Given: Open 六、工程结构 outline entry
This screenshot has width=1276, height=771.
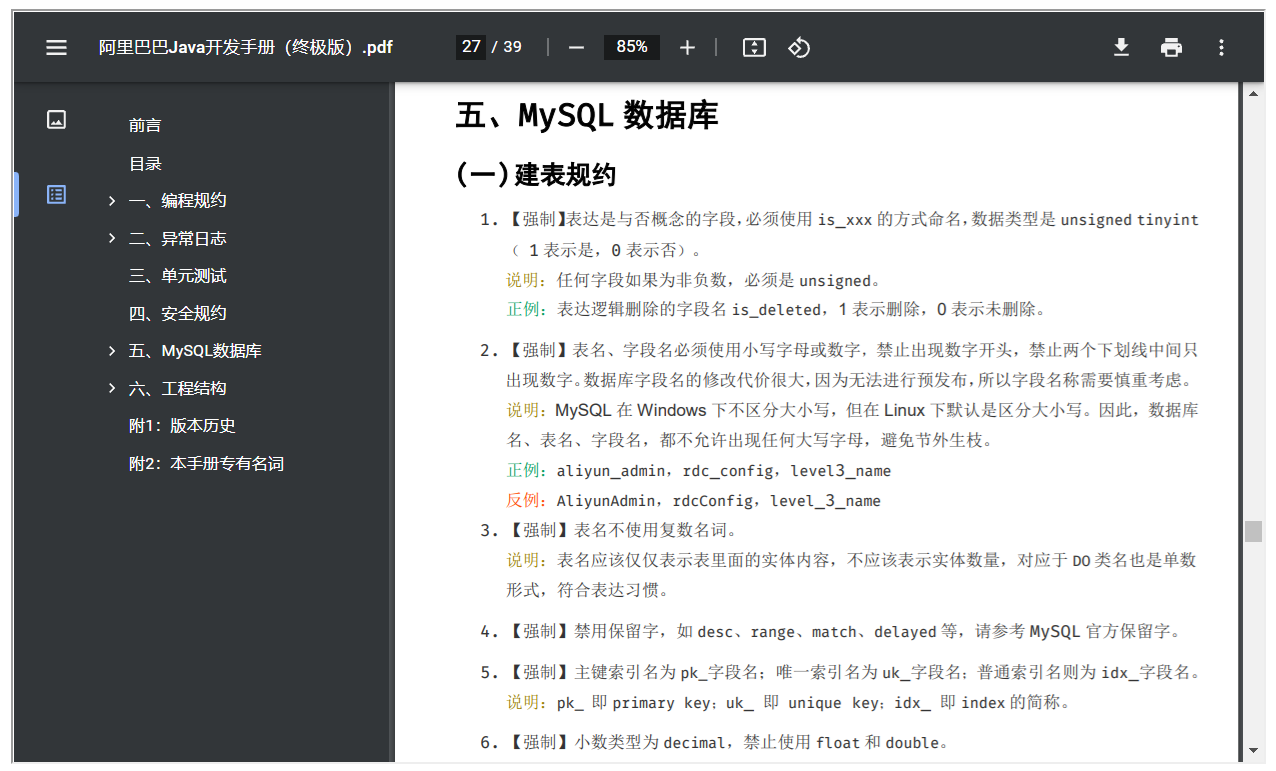Looking at the screenshot, I should click(x=177, y=388).
